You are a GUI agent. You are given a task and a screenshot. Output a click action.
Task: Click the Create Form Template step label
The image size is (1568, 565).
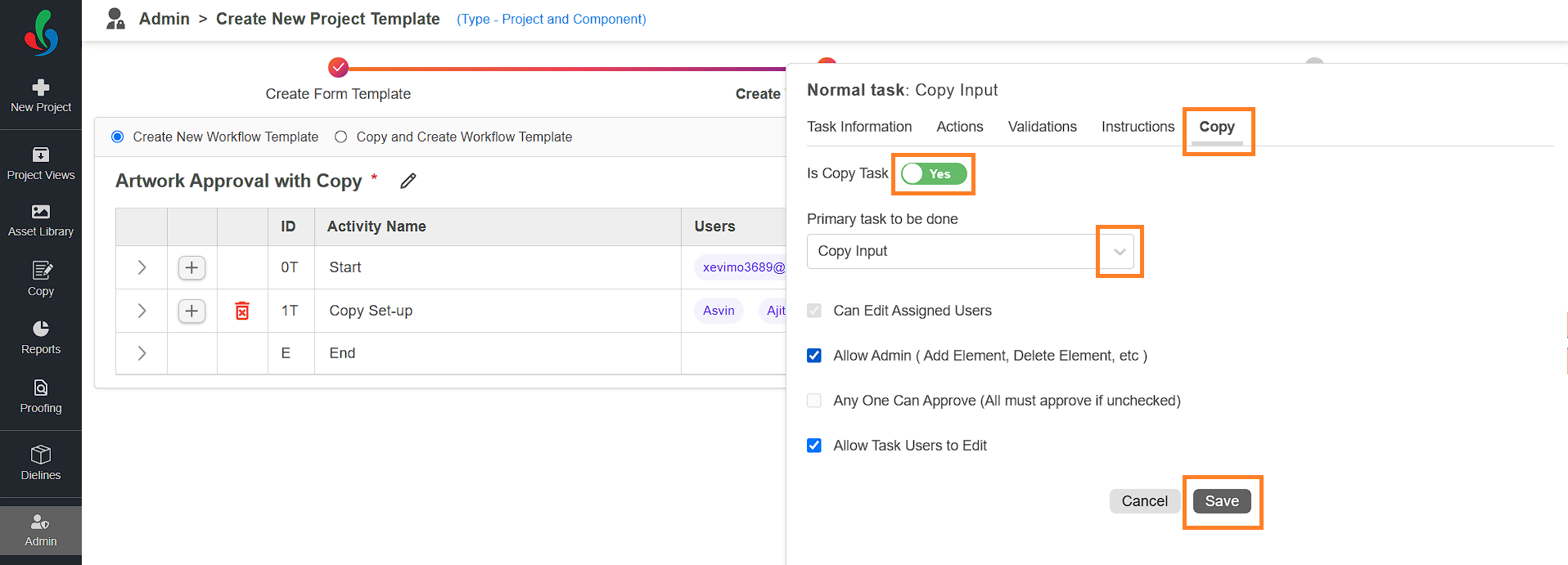click(x=338, y=94)
